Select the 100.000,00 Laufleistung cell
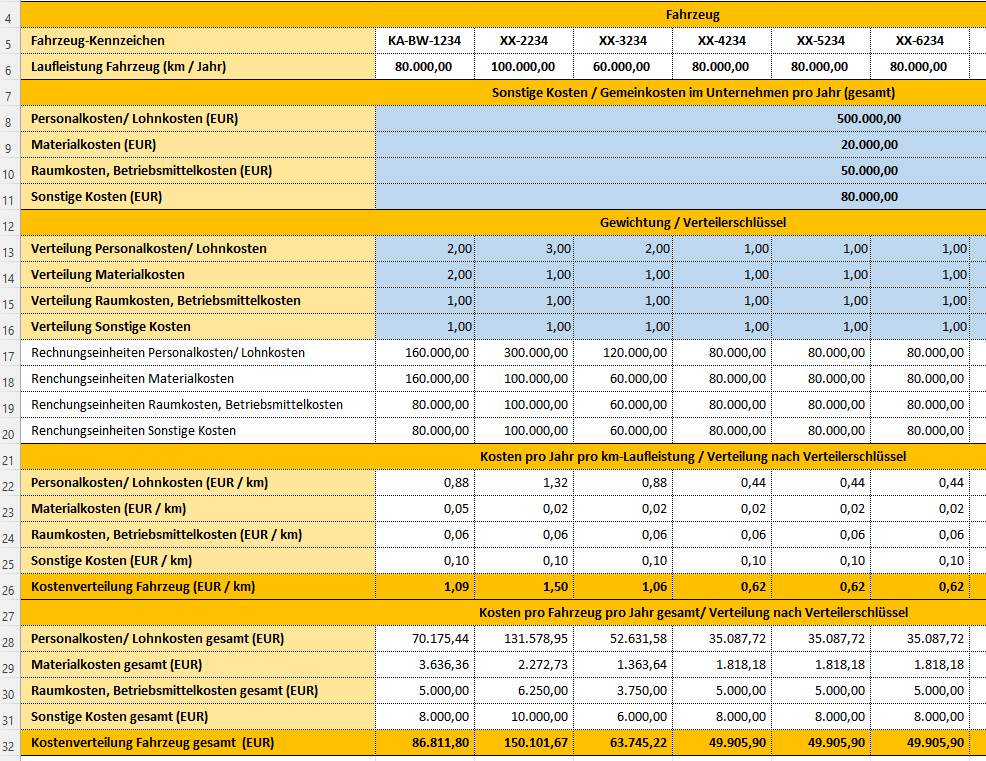Screen dimensions: 986x761 point(524,67)
